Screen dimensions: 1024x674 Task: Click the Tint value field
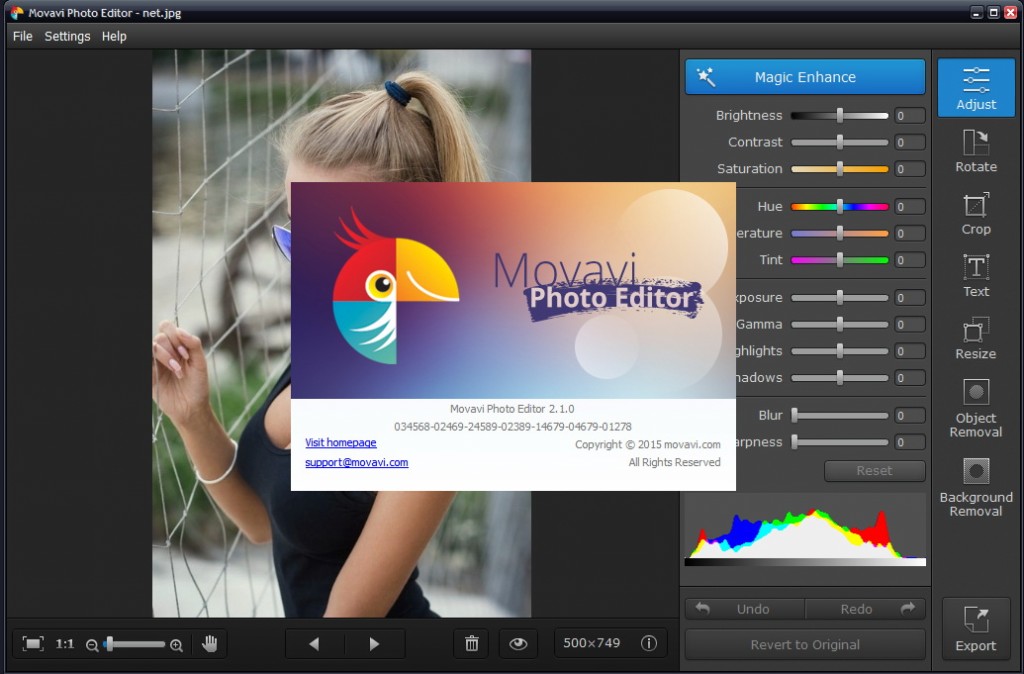coord(909,260)
